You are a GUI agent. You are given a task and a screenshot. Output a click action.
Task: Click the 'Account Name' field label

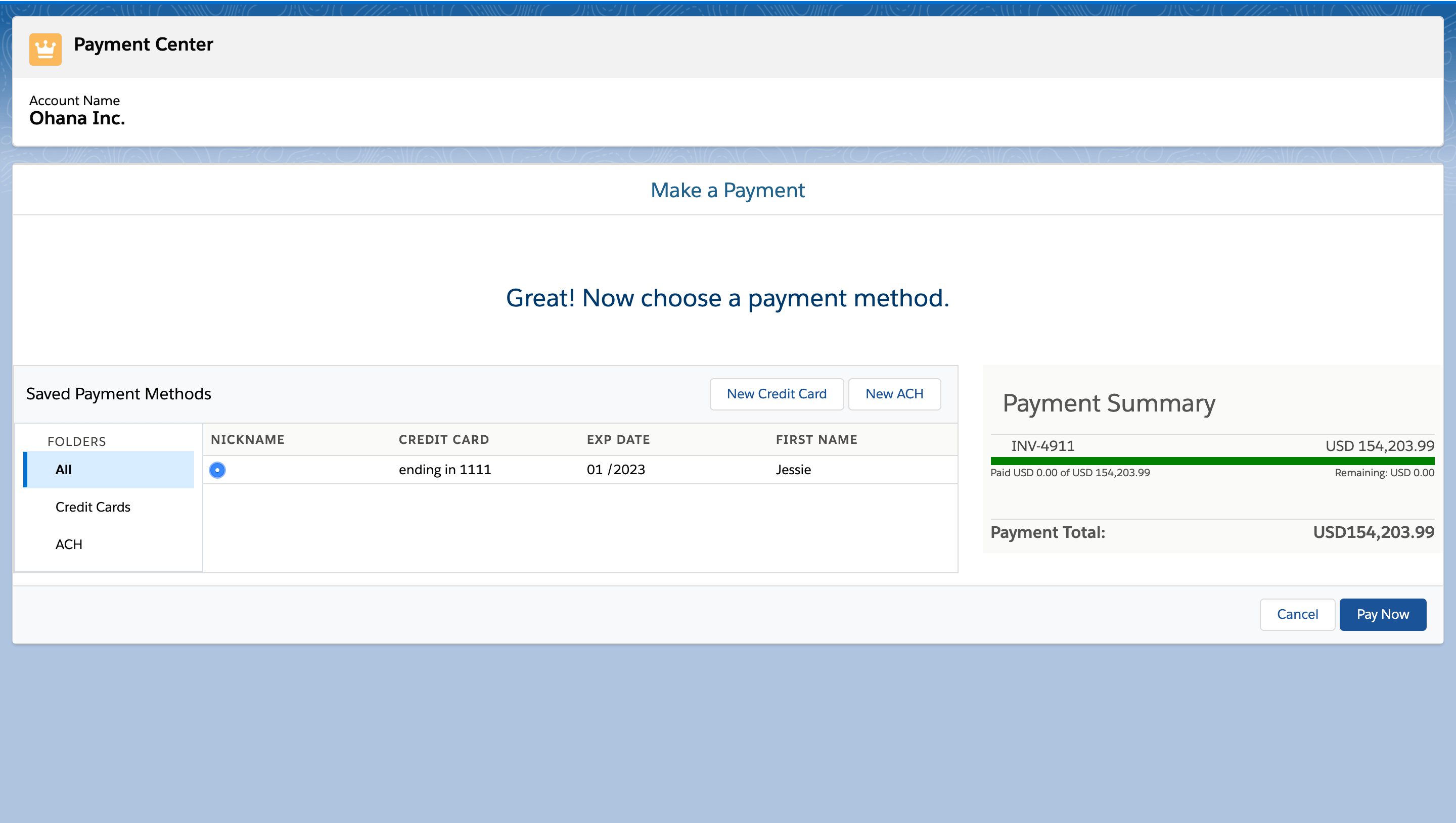[x=75, y=101]
